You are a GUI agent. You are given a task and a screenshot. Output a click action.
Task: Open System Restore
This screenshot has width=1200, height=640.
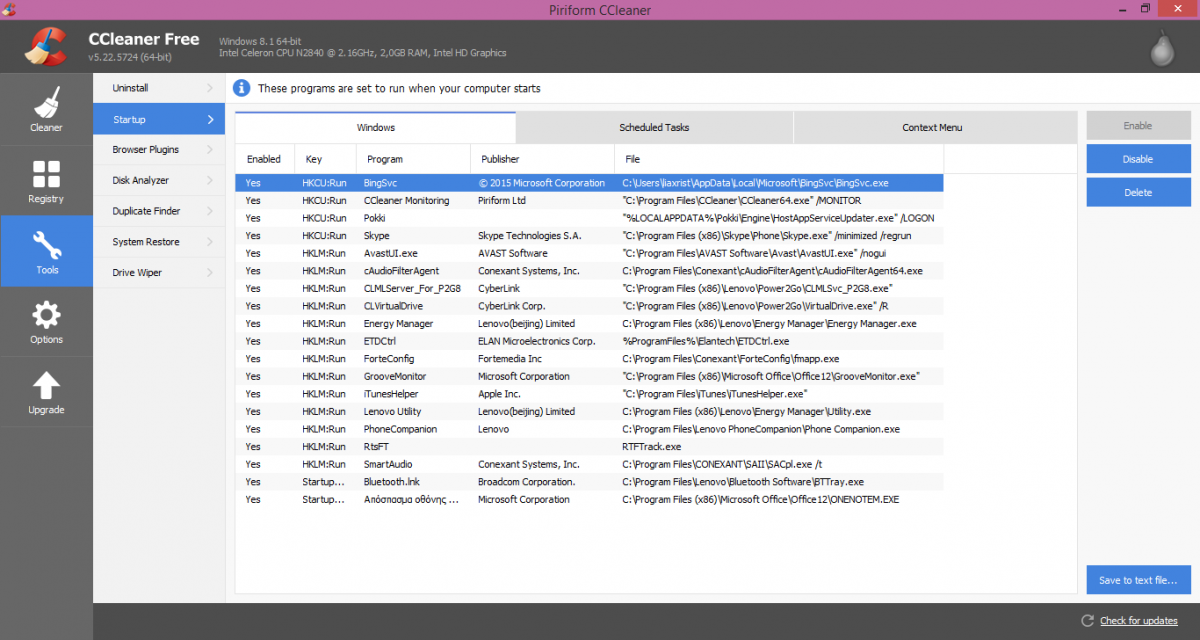(x=159, y=242)
